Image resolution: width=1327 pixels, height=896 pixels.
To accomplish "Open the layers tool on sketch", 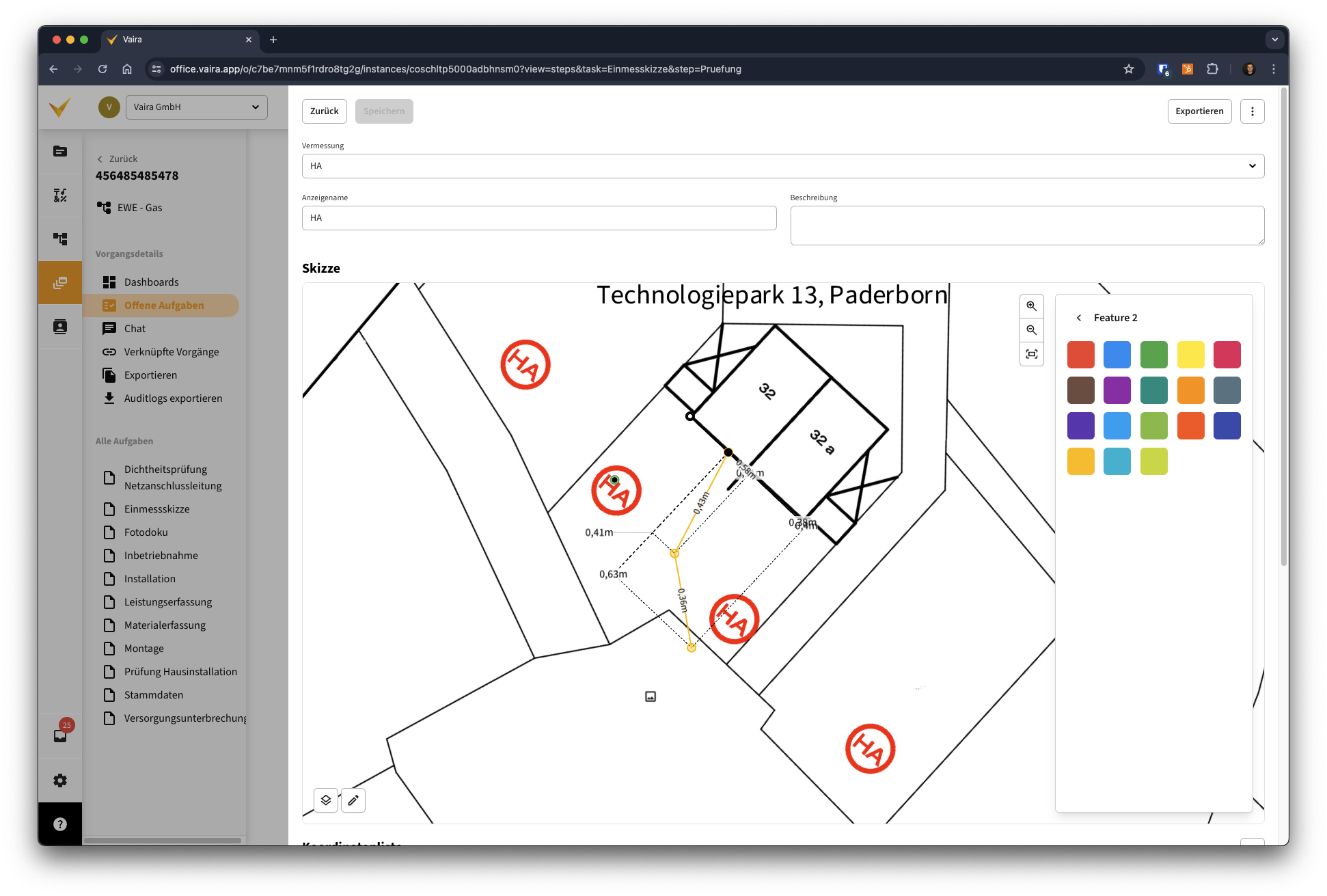I will (326, 800).
